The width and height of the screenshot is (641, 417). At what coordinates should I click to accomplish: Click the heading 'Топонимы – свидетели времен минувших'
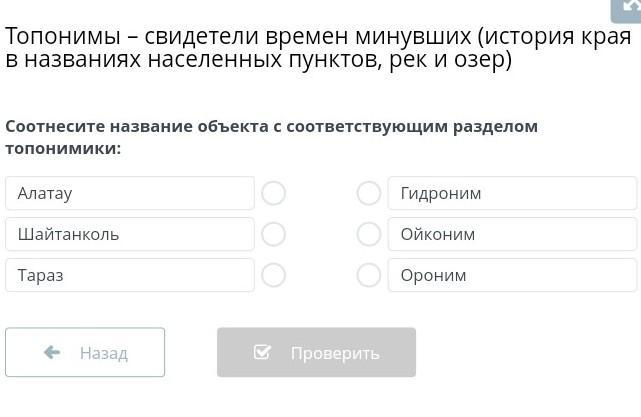238,37
